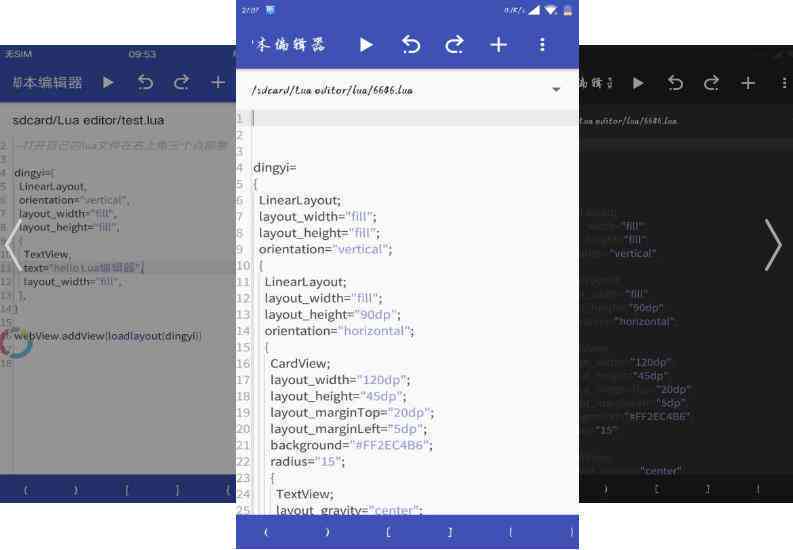Select the layout_height="90dp"; line
Viewport: 793px width, 550px height.
(x=332, y=314)
